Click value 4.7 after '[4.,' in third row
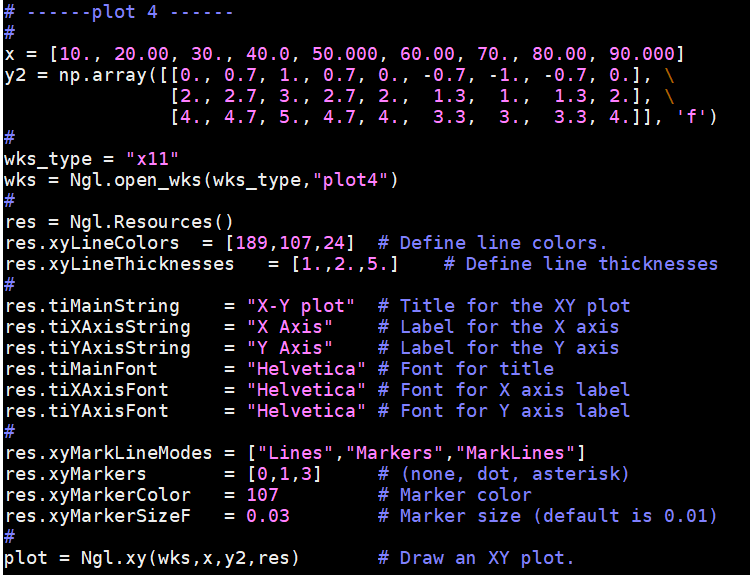750x575 pixels. click(240, 117)
